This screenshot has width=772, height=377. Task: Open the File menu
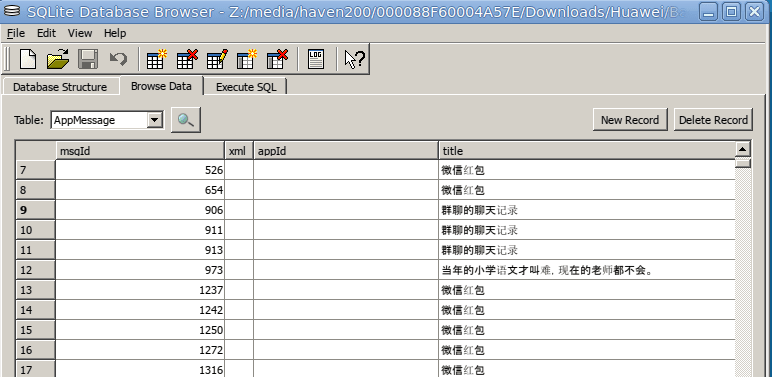click(16, 33)
